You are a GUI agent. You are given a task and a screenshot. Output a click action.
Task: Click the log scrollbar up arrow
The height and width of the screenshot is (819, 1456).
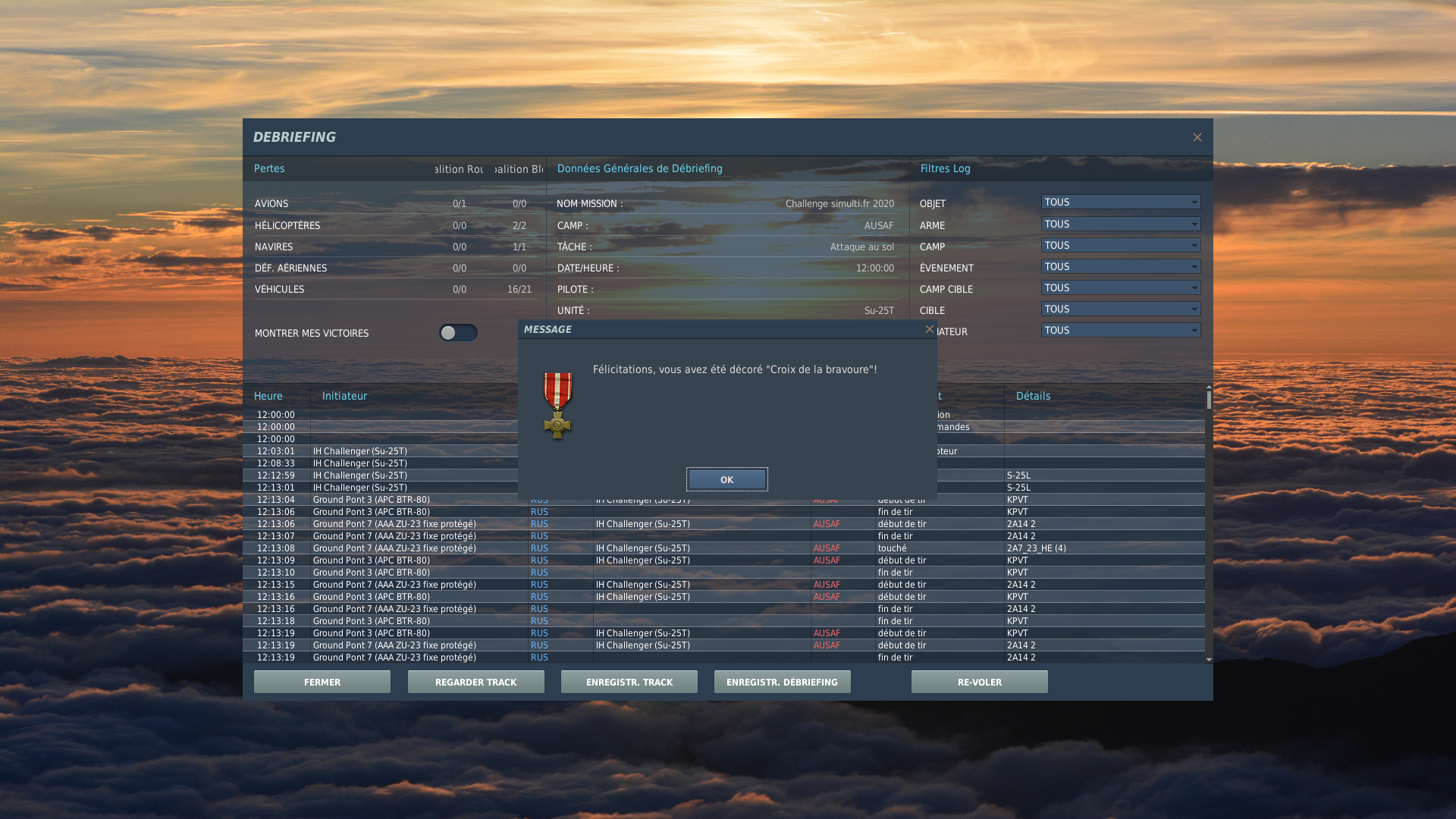[1209, 388]
